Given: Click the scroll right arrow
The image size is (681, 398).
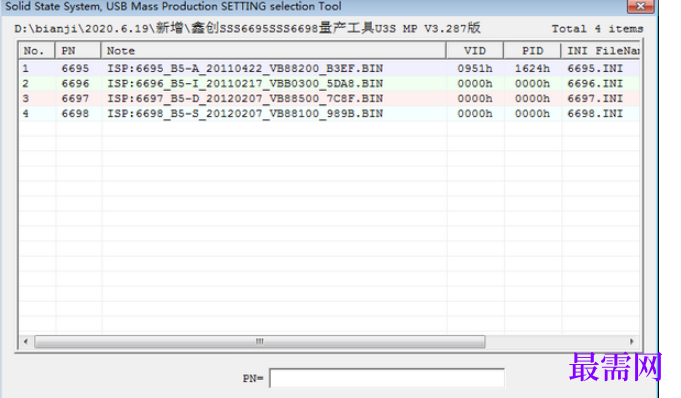Looking at the screenshot, I should pyautogui.click(x=631, y=342).
